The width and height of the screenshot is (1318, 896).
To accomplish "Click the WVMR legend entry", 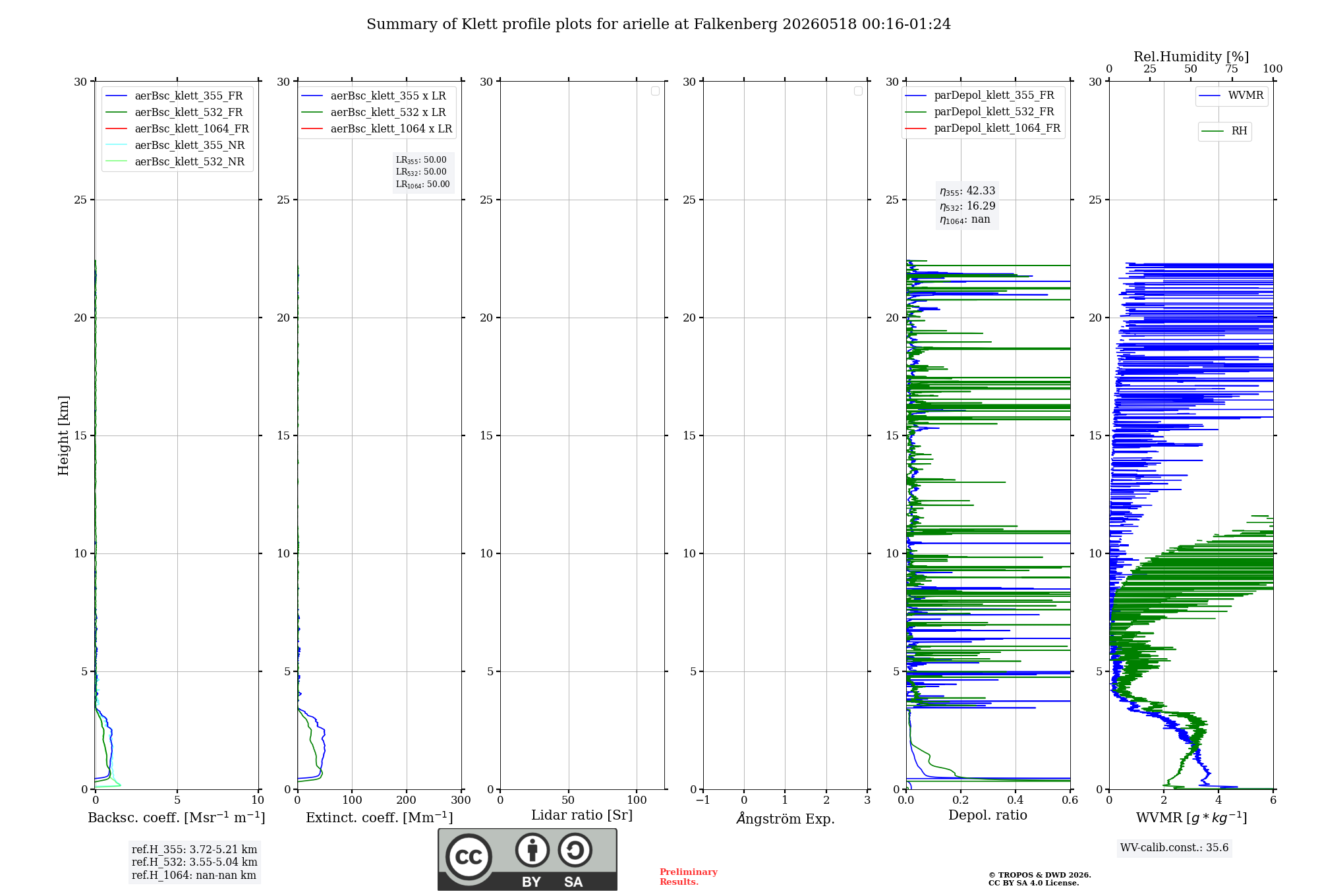I will [1232, 96].
